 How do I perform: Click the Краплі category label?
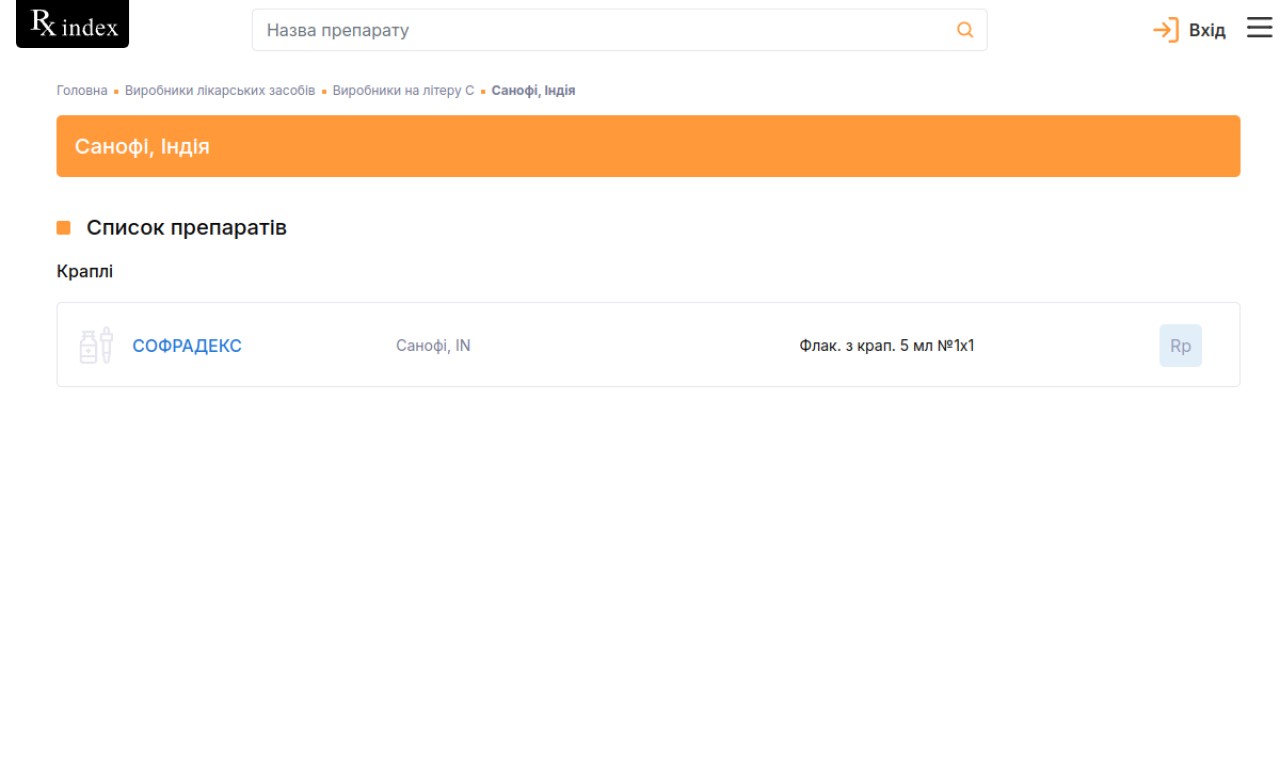(85, 272)
